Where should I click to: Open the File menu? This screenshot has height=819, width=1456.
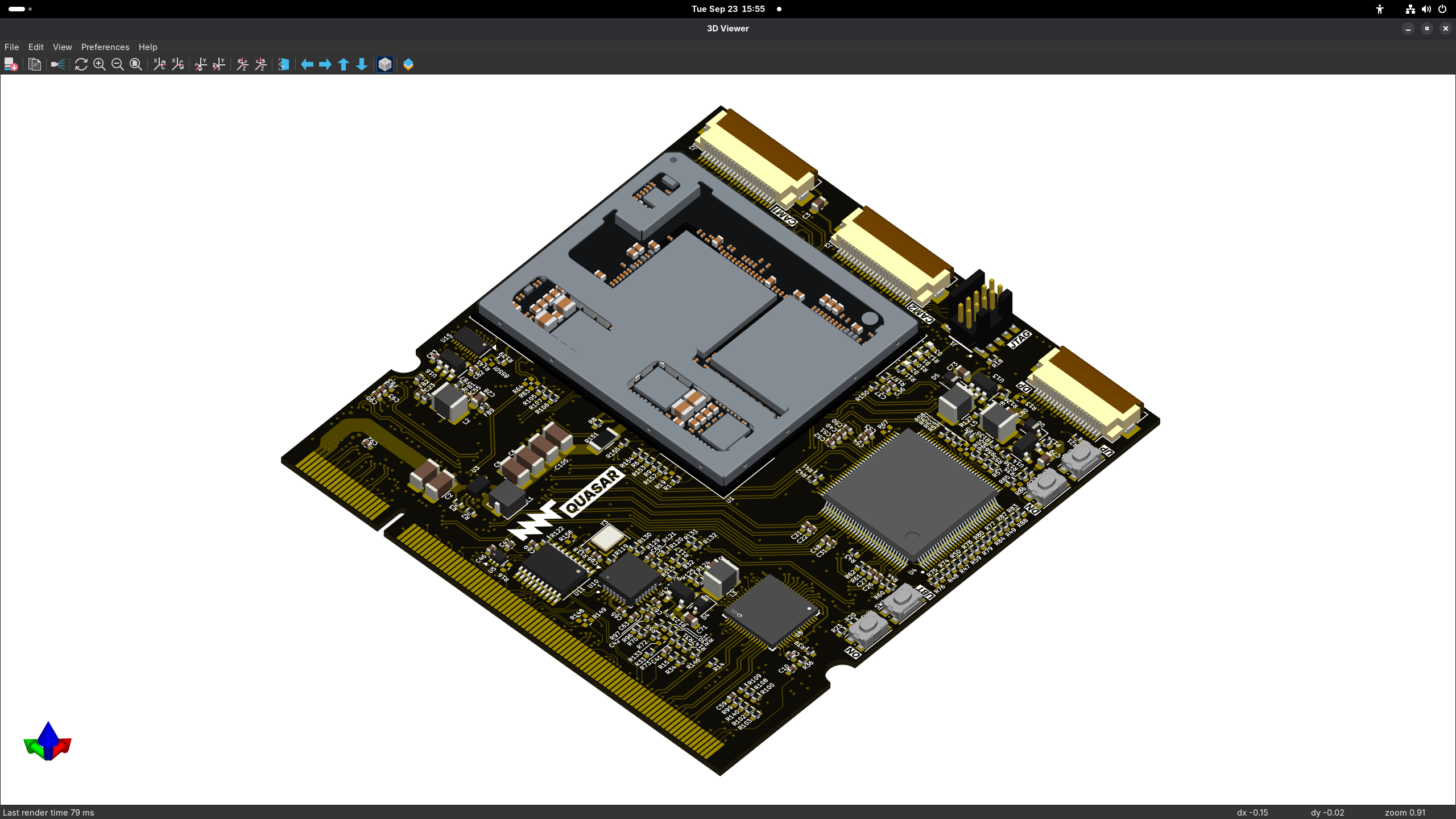click(x=11, y=47)
